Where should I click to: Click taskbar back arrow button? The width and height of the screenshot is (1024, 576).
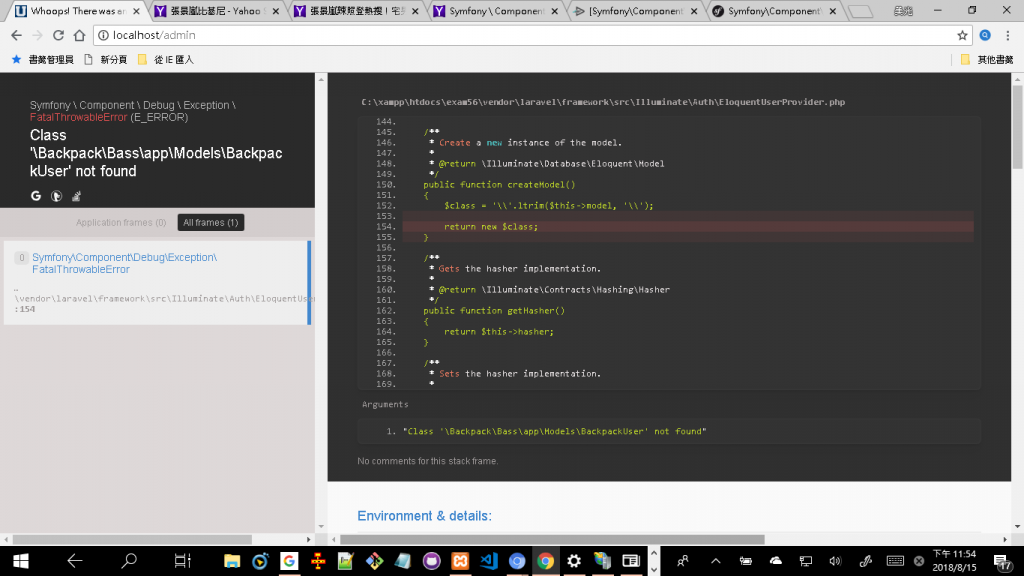(x=75, y=561)
